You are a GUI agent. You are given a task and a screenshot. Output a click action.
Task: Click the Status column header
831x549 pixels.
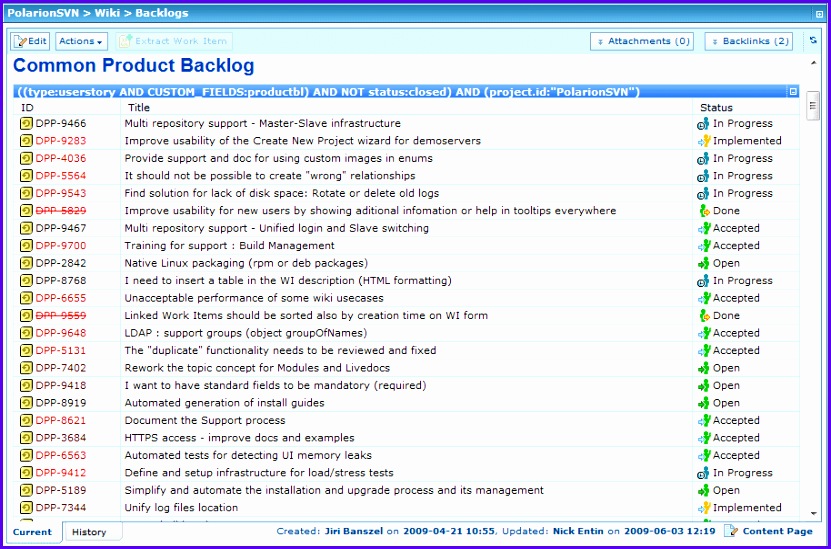pos(717,108)
